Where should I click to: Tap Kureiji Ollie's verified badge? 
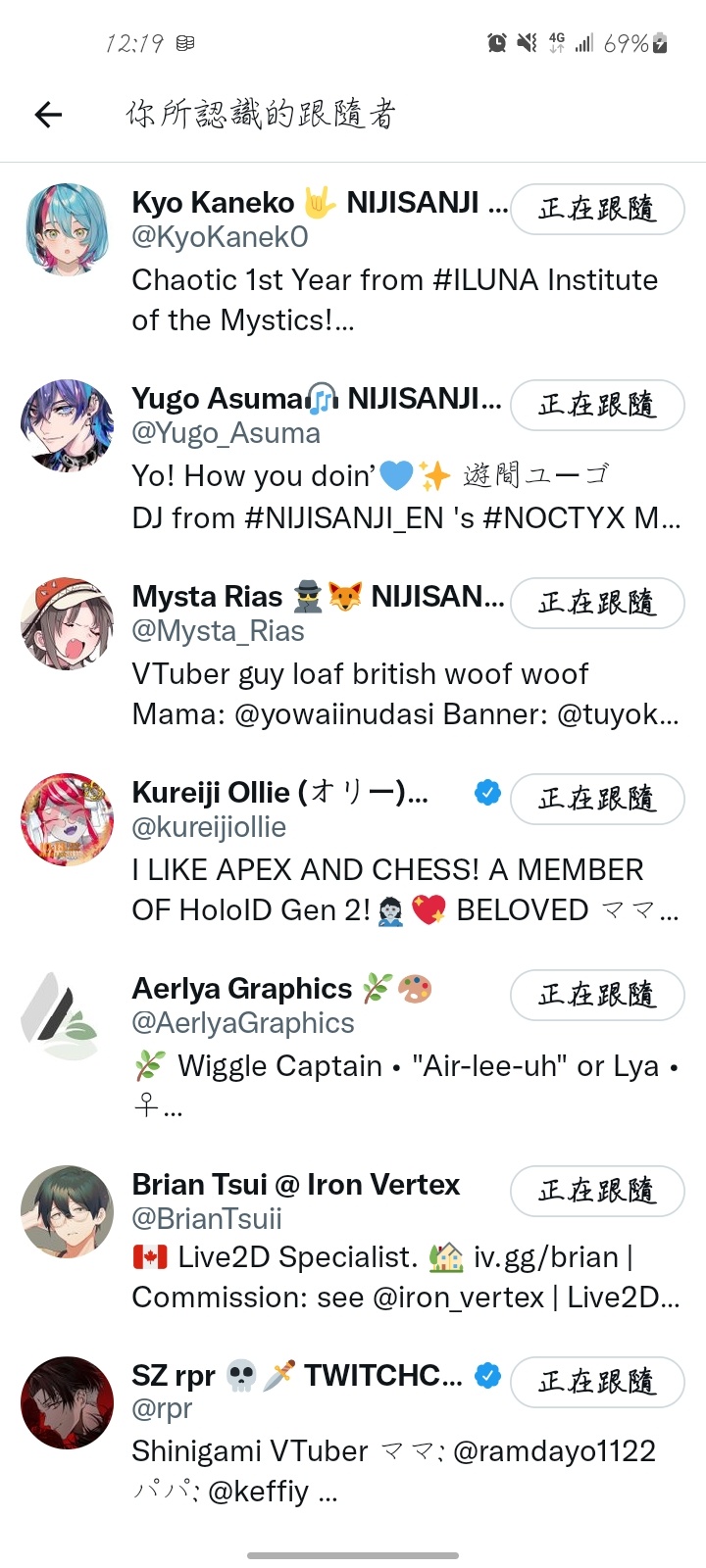(x=487, y=792)
